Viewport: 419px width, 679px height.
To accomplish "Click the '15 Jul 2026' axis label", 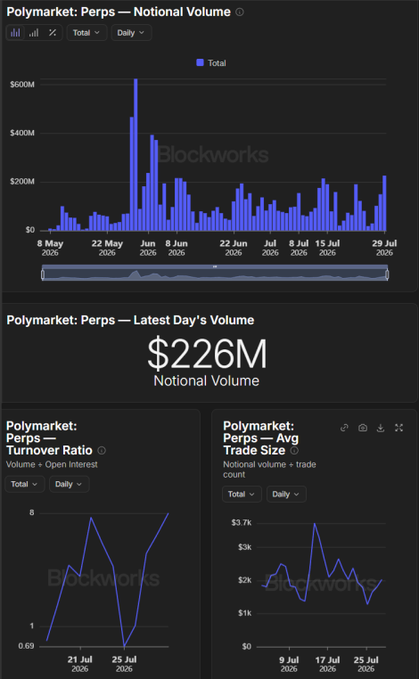I will [327, 248].
